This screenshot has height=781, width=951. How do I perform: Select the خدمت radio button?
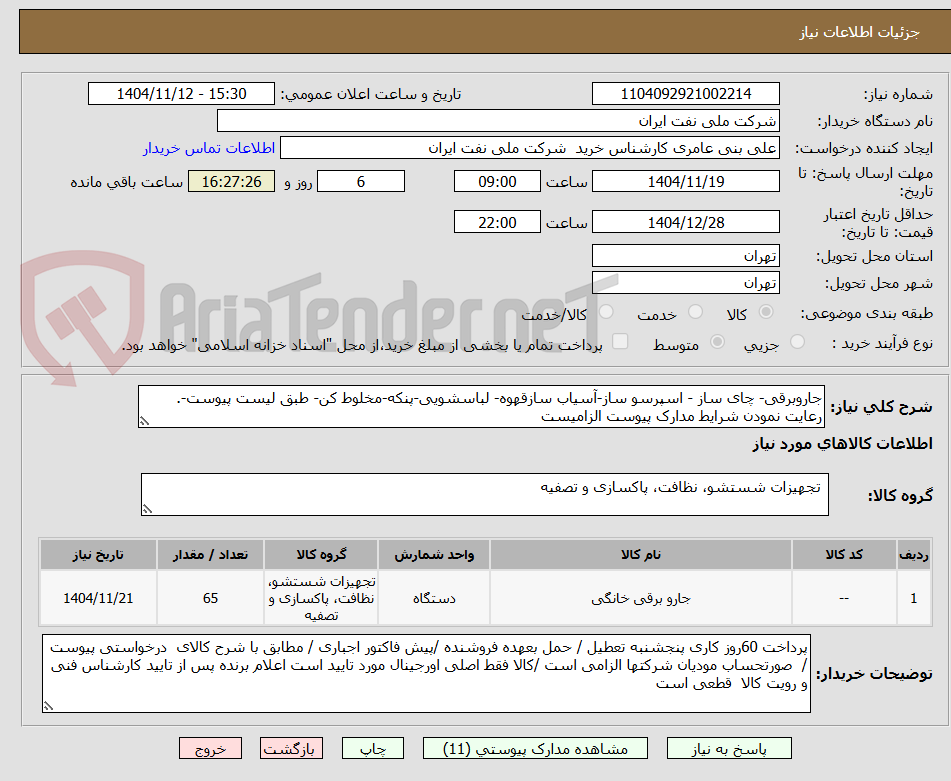(696, 312)
